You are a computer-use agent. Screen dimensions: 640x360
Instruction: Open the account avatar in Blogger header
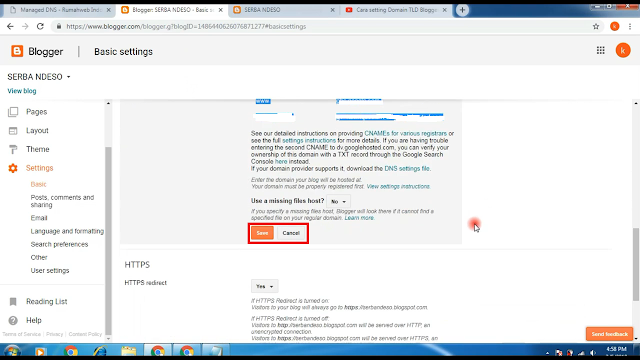coord(623,51)
